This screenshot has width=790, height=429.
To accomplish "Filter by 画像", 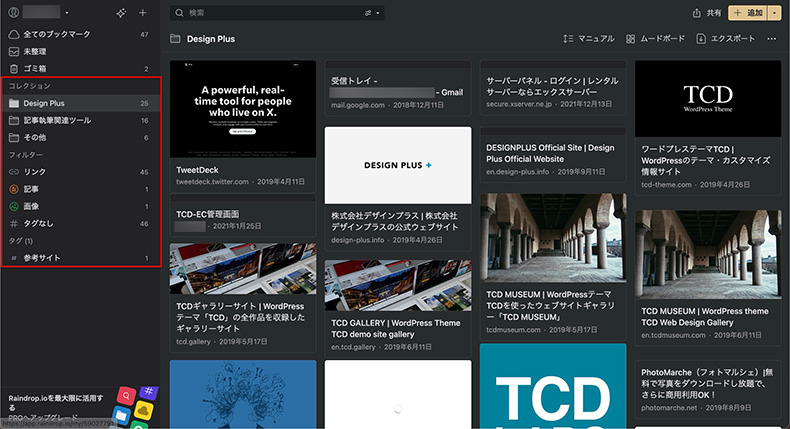I will point(81,206).
